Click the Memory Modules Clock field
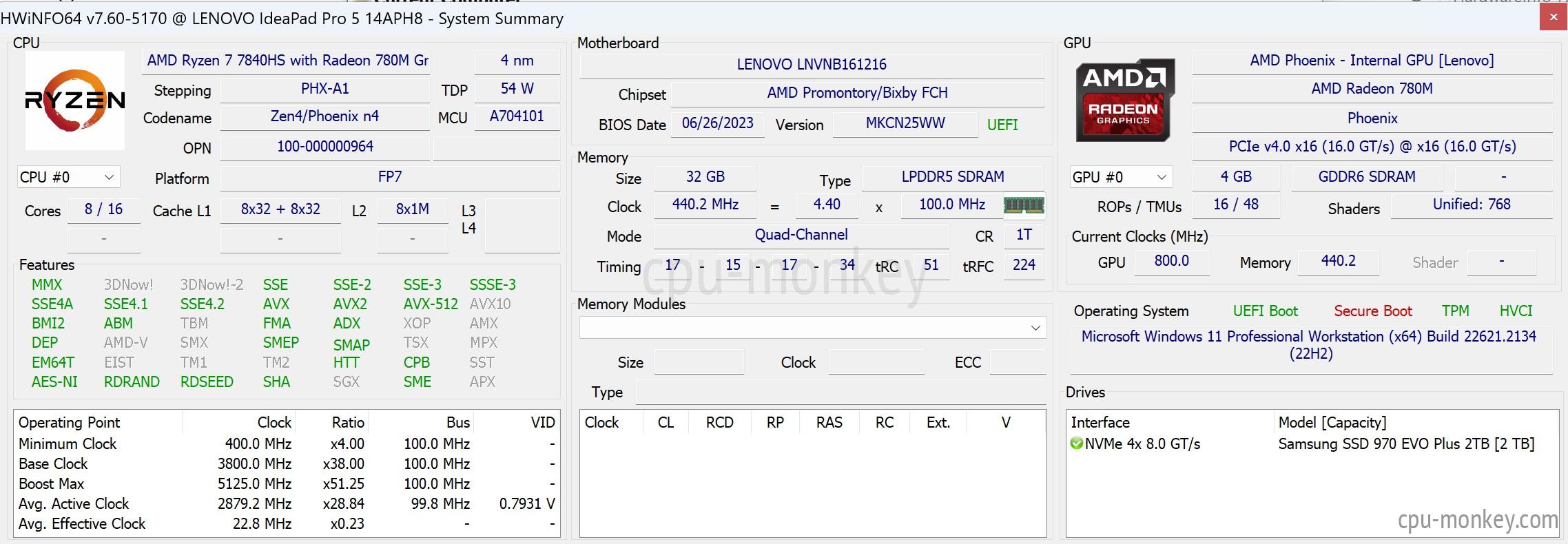Viewport: 1568px width, 544px height. 876,362
